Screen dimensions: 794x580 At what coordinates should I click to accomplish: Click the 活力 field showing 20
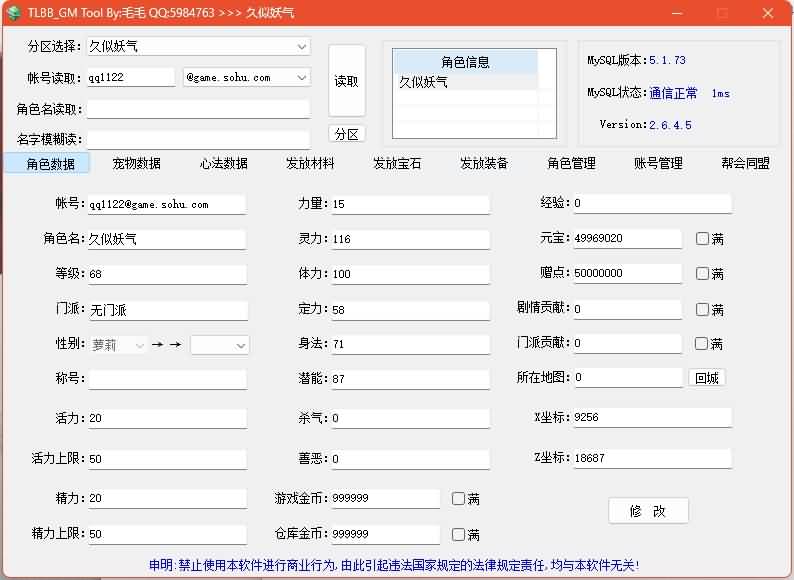click(167, 418)
